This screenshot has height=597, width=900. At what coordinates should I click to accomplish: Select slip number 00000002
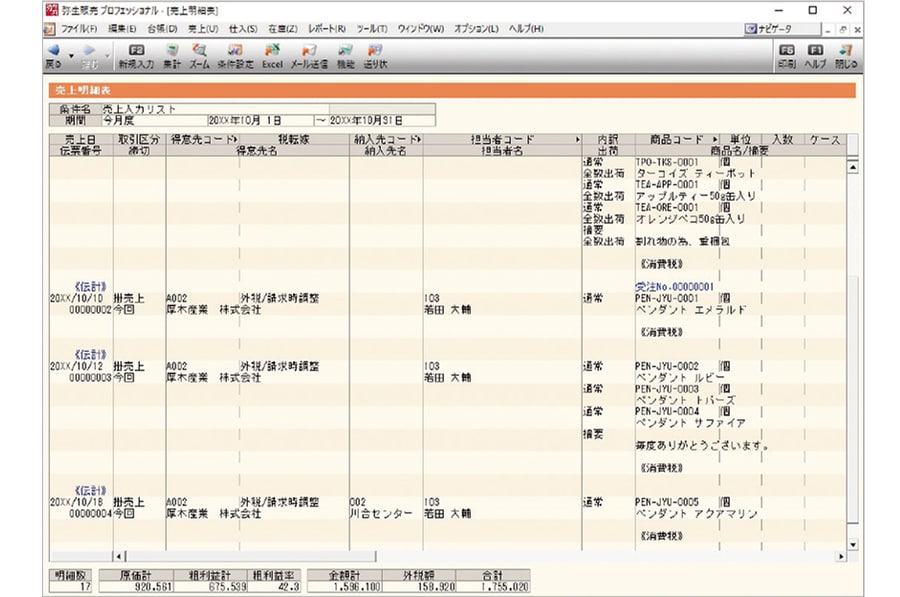pos(90,310)
